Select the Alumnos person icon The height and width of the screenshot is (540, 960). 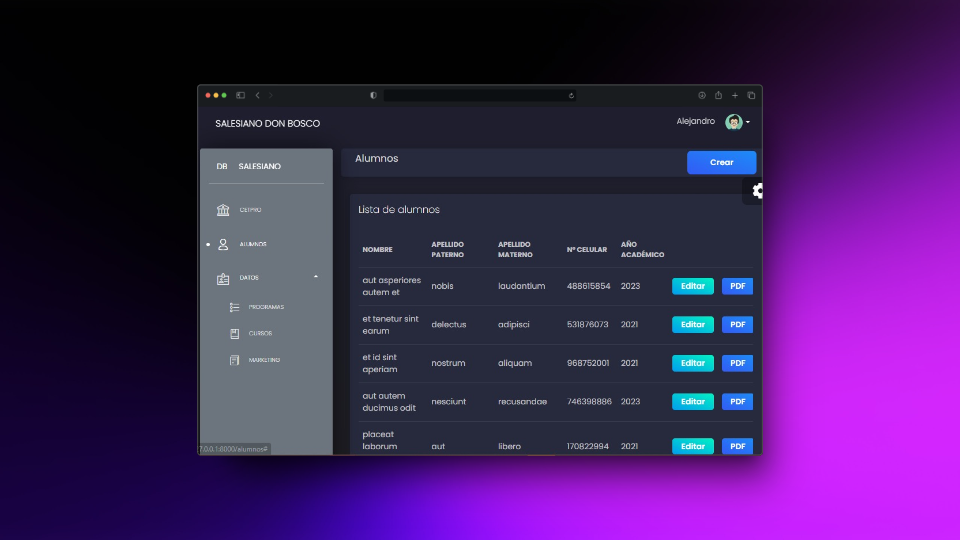pos(223,244)
